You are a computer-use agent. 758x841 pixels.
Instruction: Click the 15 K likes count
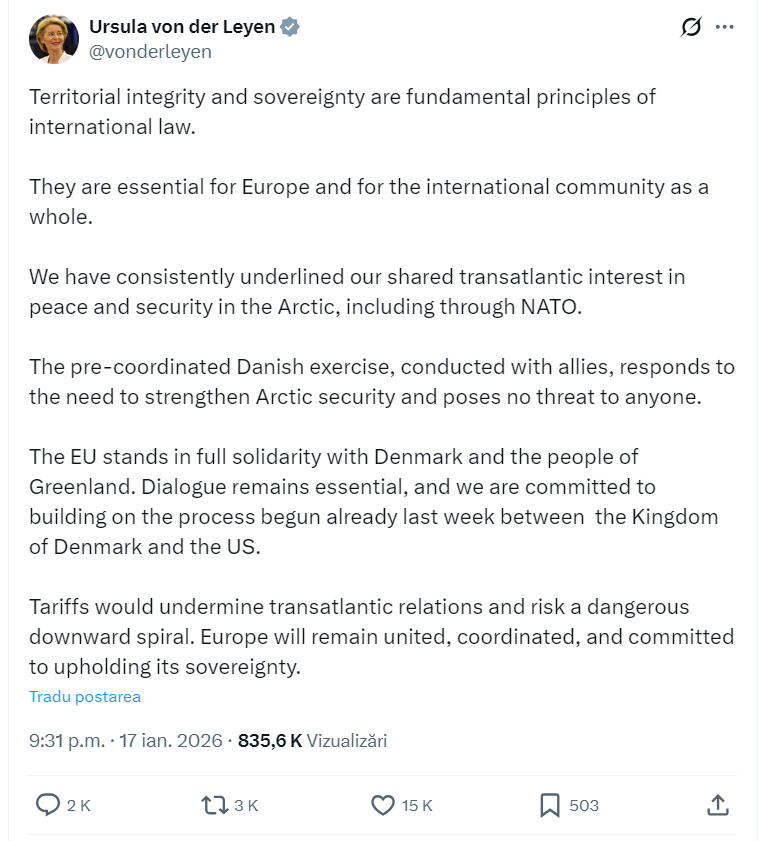click(417, 806)
